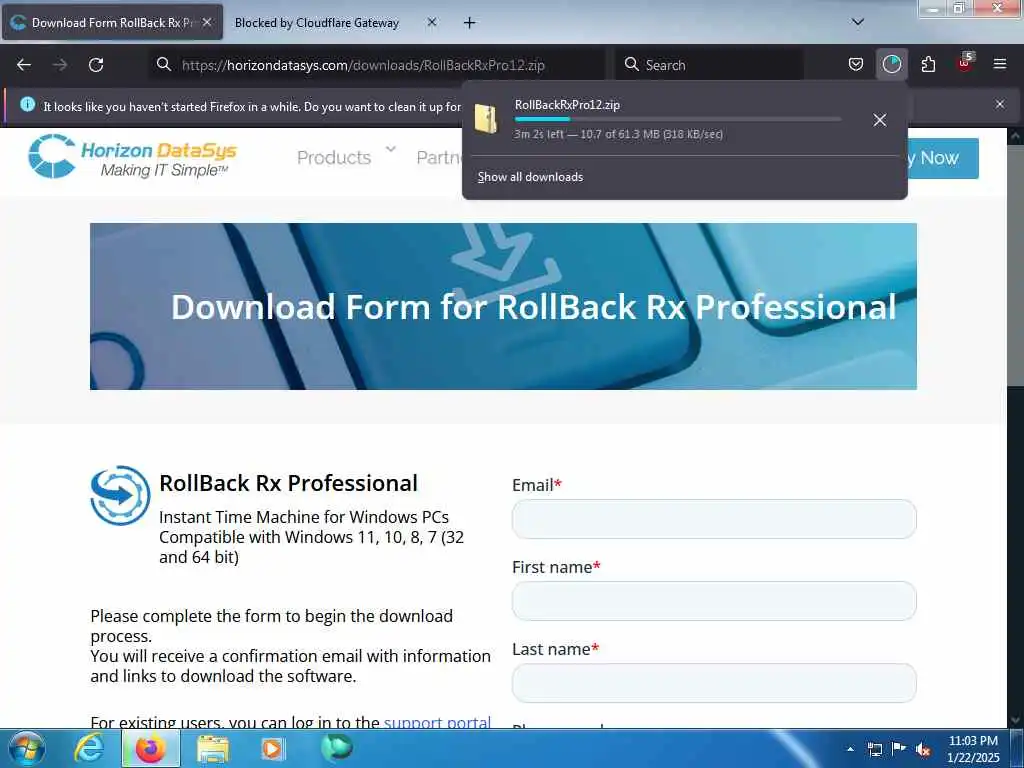Click the Firefox taskbar icon
Viewport: 1024px width, 768px height.
[150, 749]
